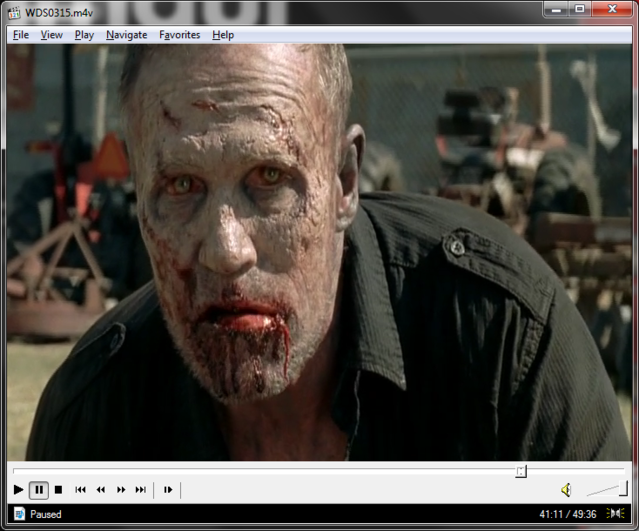Open the Favorites menu

(180, 35)
